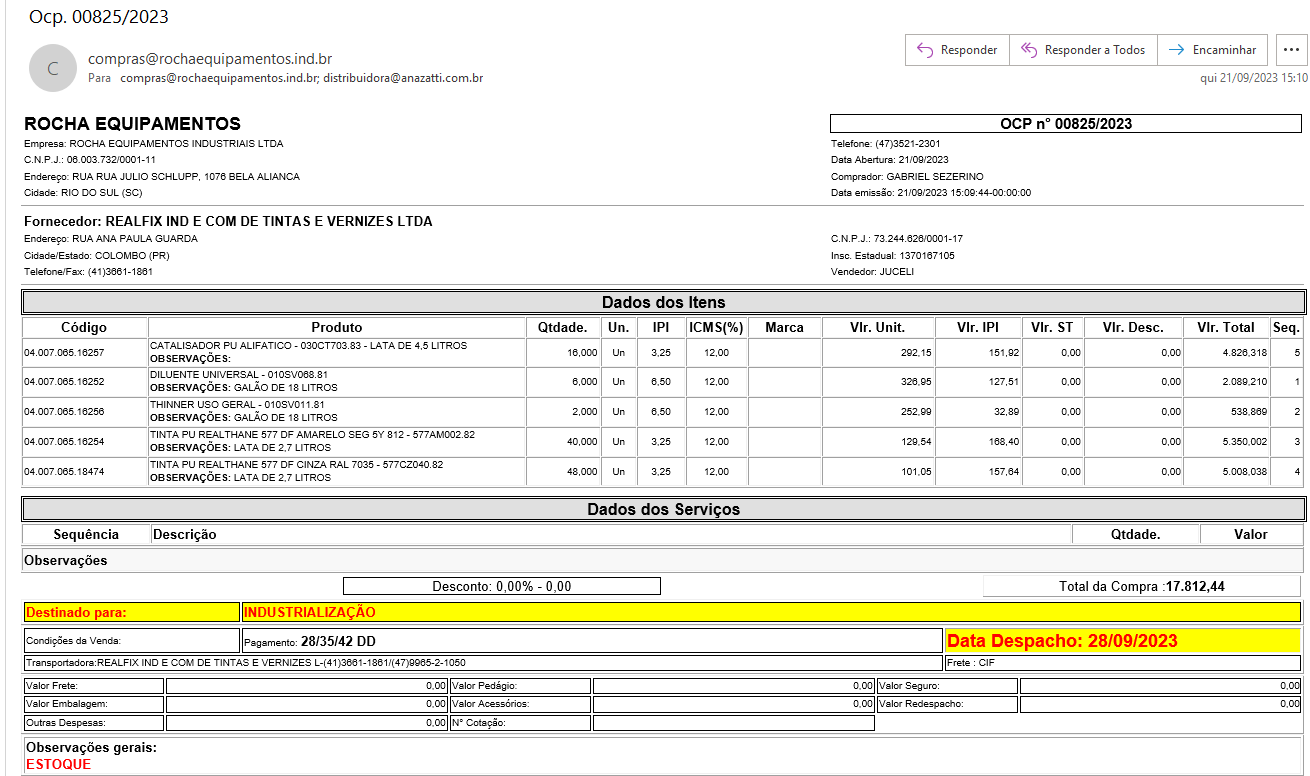Forward the email using Encaminhar
The image size is (1310, 776).
point(1212,50)
